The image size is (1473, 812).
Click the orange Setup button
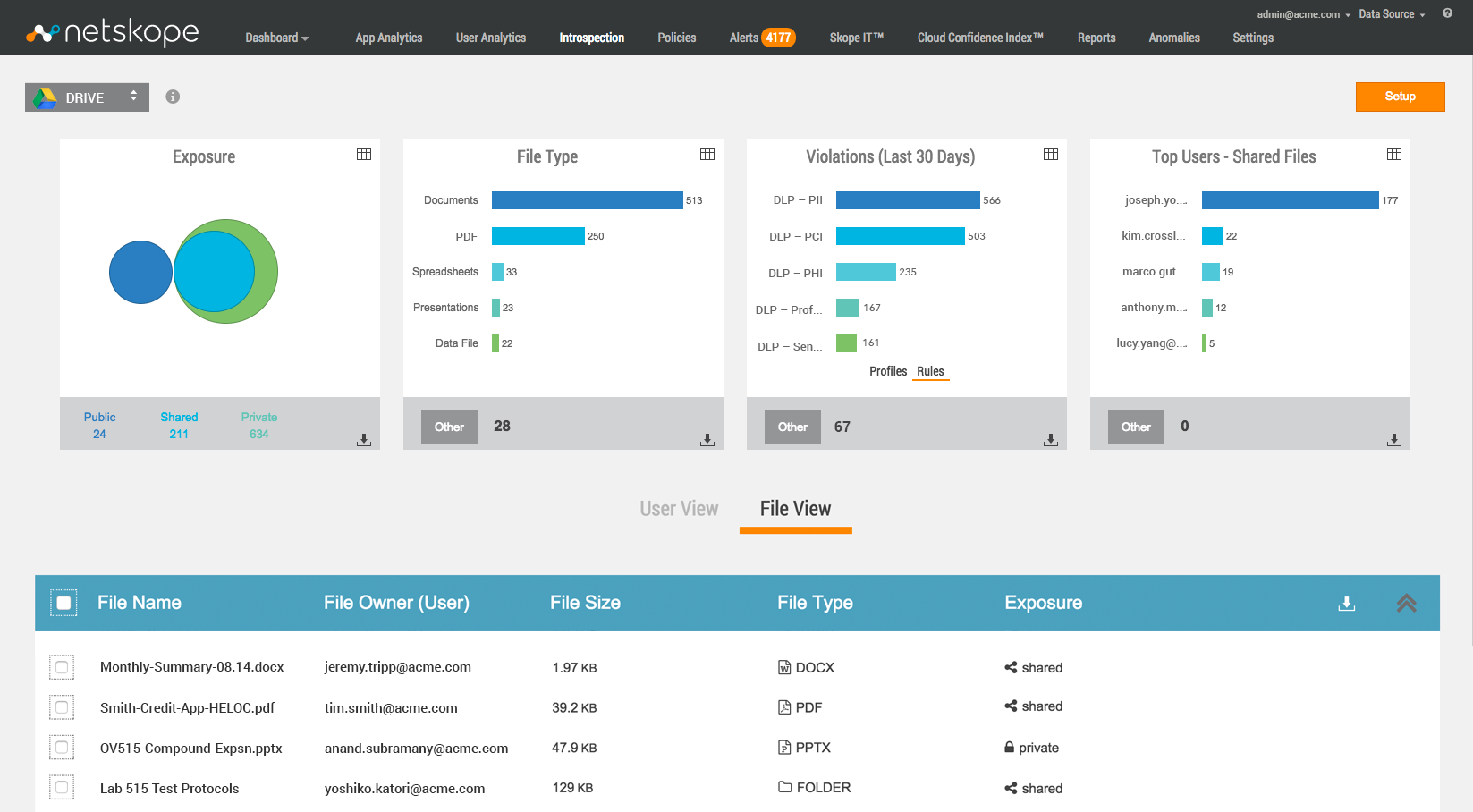coord(1400,97)
